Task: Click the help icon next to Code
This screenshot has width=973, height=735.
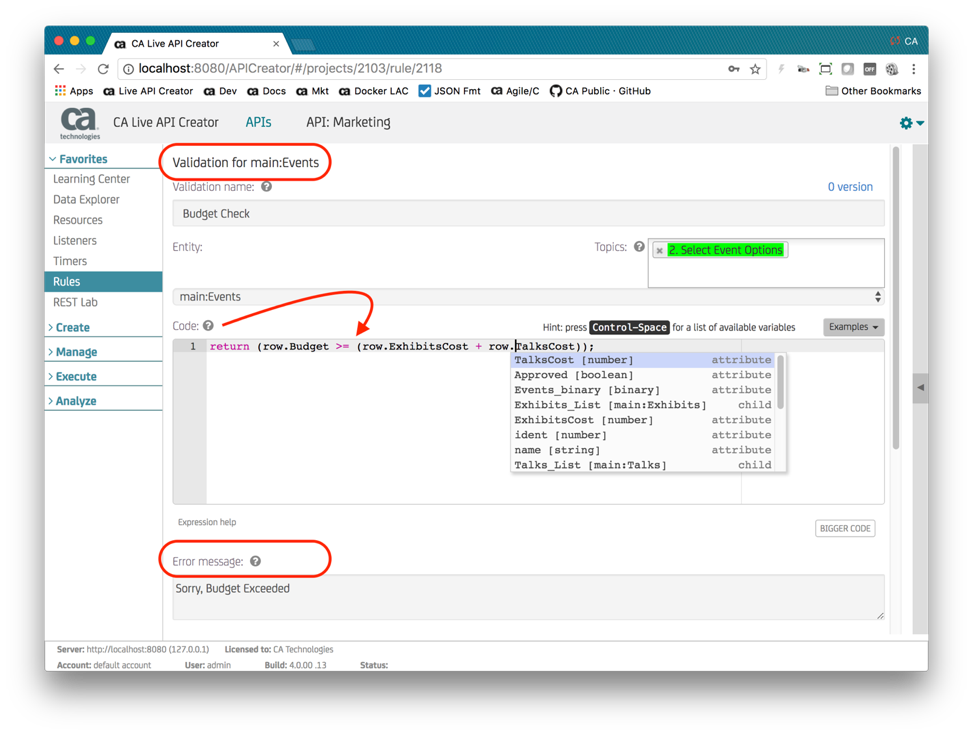Action: [208, 325]
